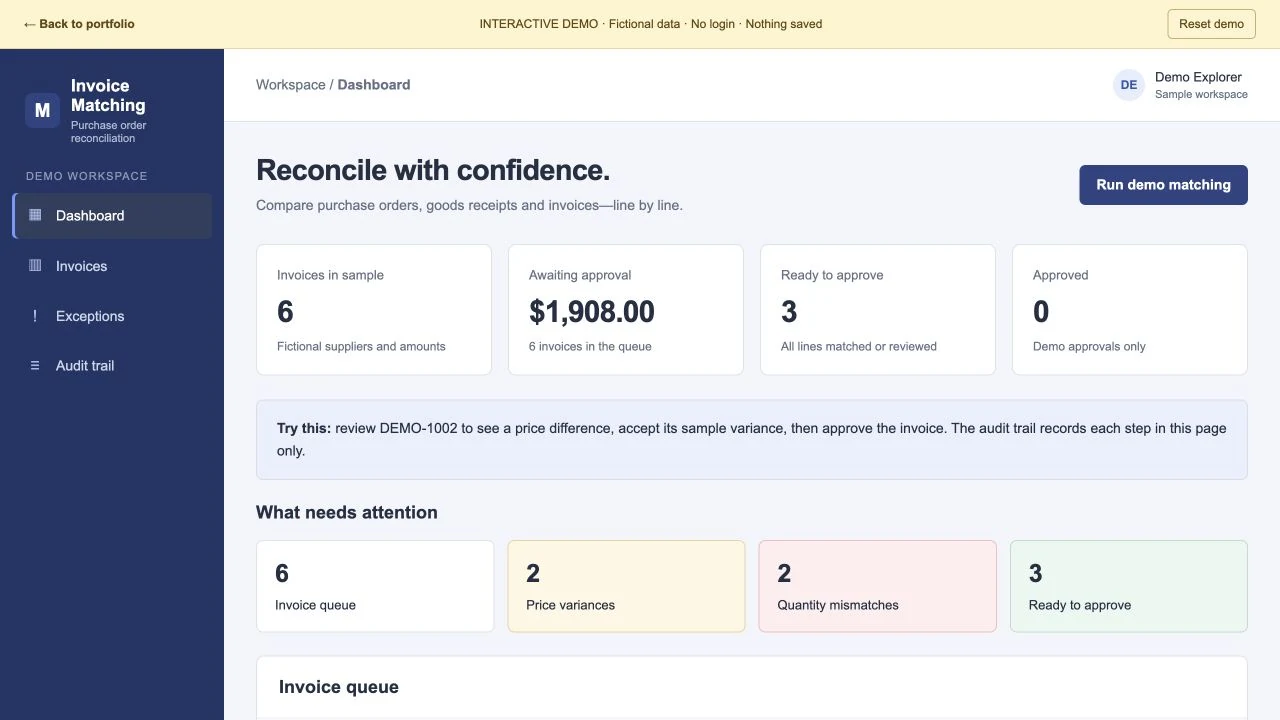Click the M app logo
The image size is (1280, 720).
(42, 110)
